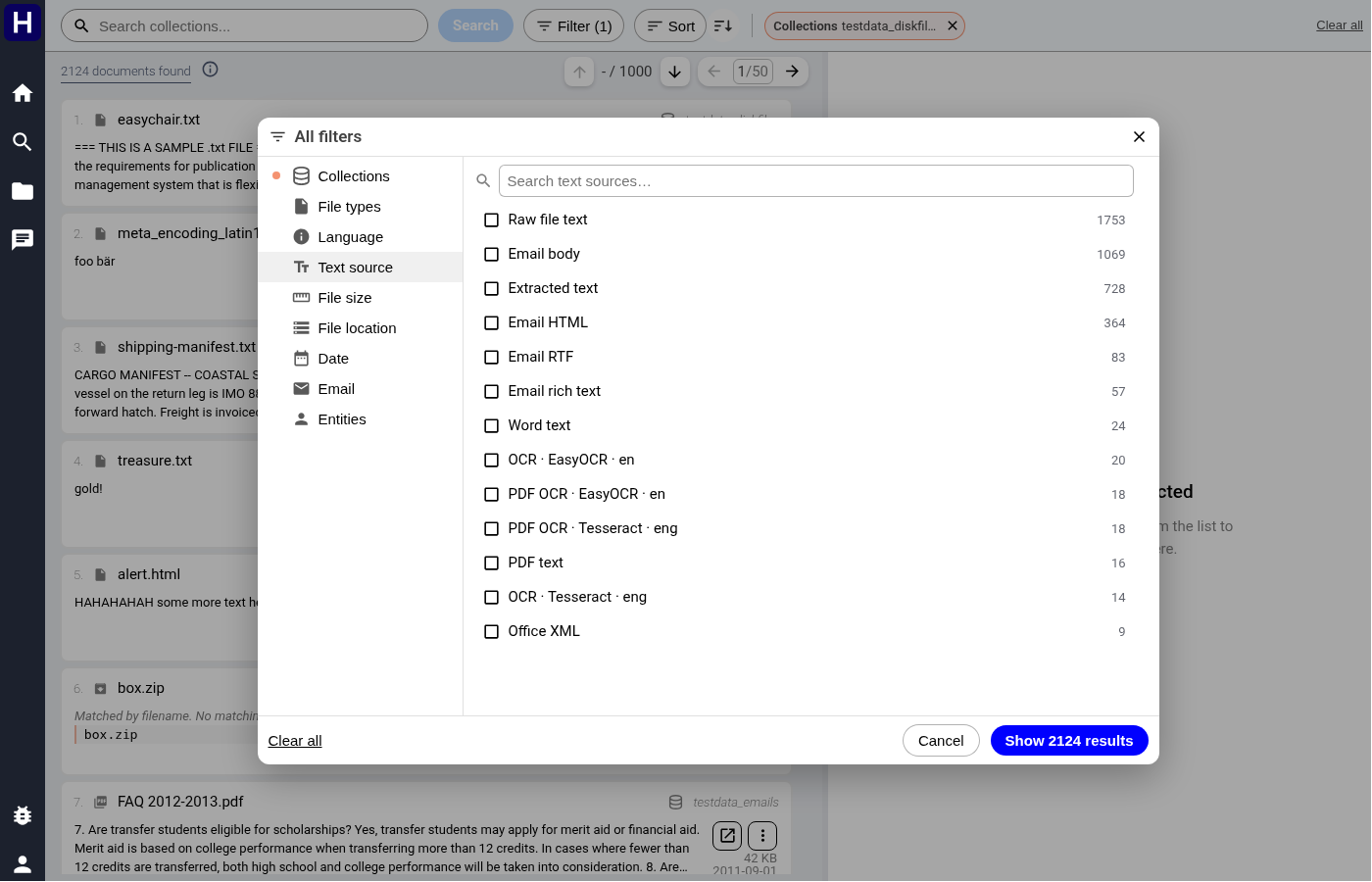
Task: Click the Clear all link in the dialog
Action: pyautogui.click(x=295, y=741)
